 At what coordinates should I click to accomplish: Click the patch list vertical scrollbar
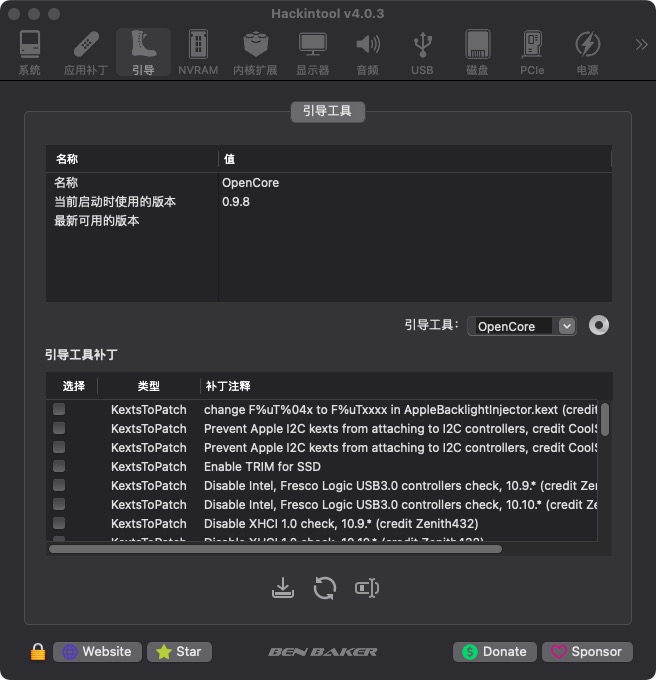[605, 419]
